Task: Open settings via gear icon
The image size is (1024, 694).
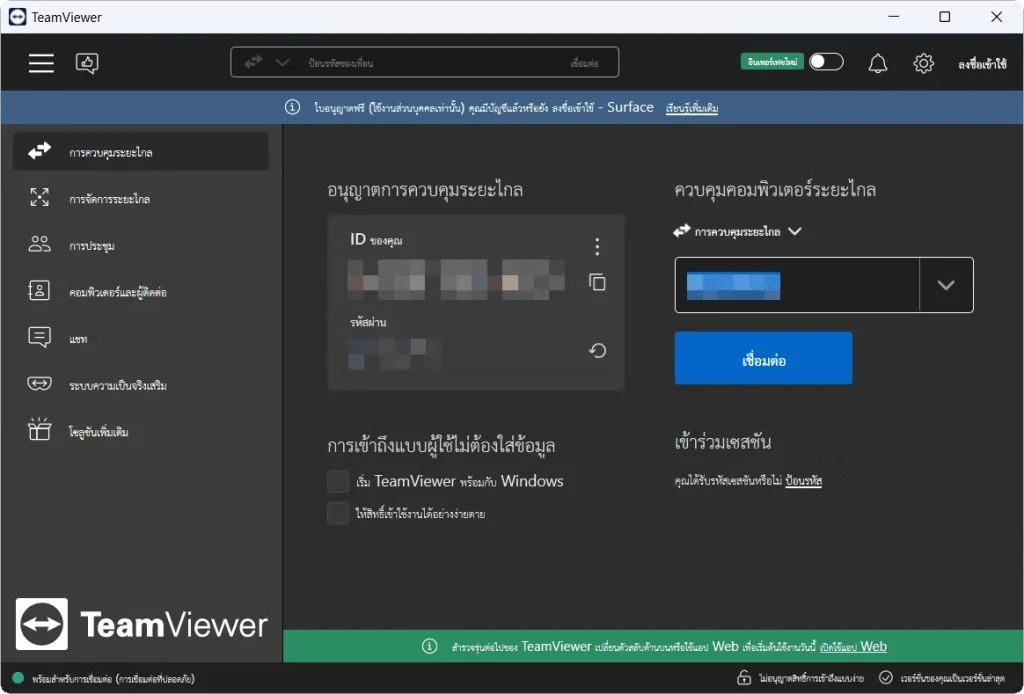Action: (923, 63)
